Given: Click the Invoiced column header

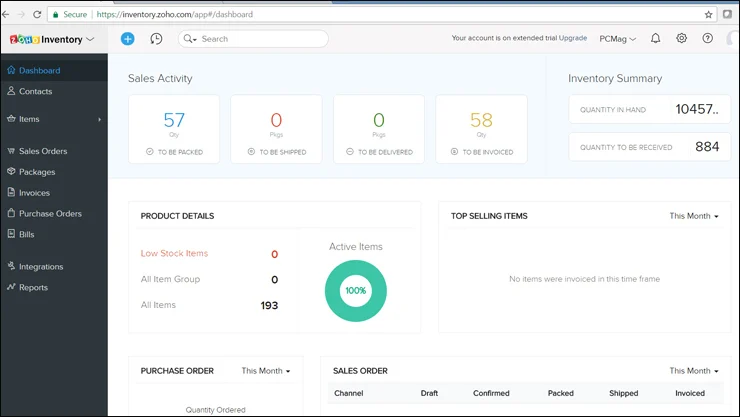Looking at the screenshot, I should point(690,393).
